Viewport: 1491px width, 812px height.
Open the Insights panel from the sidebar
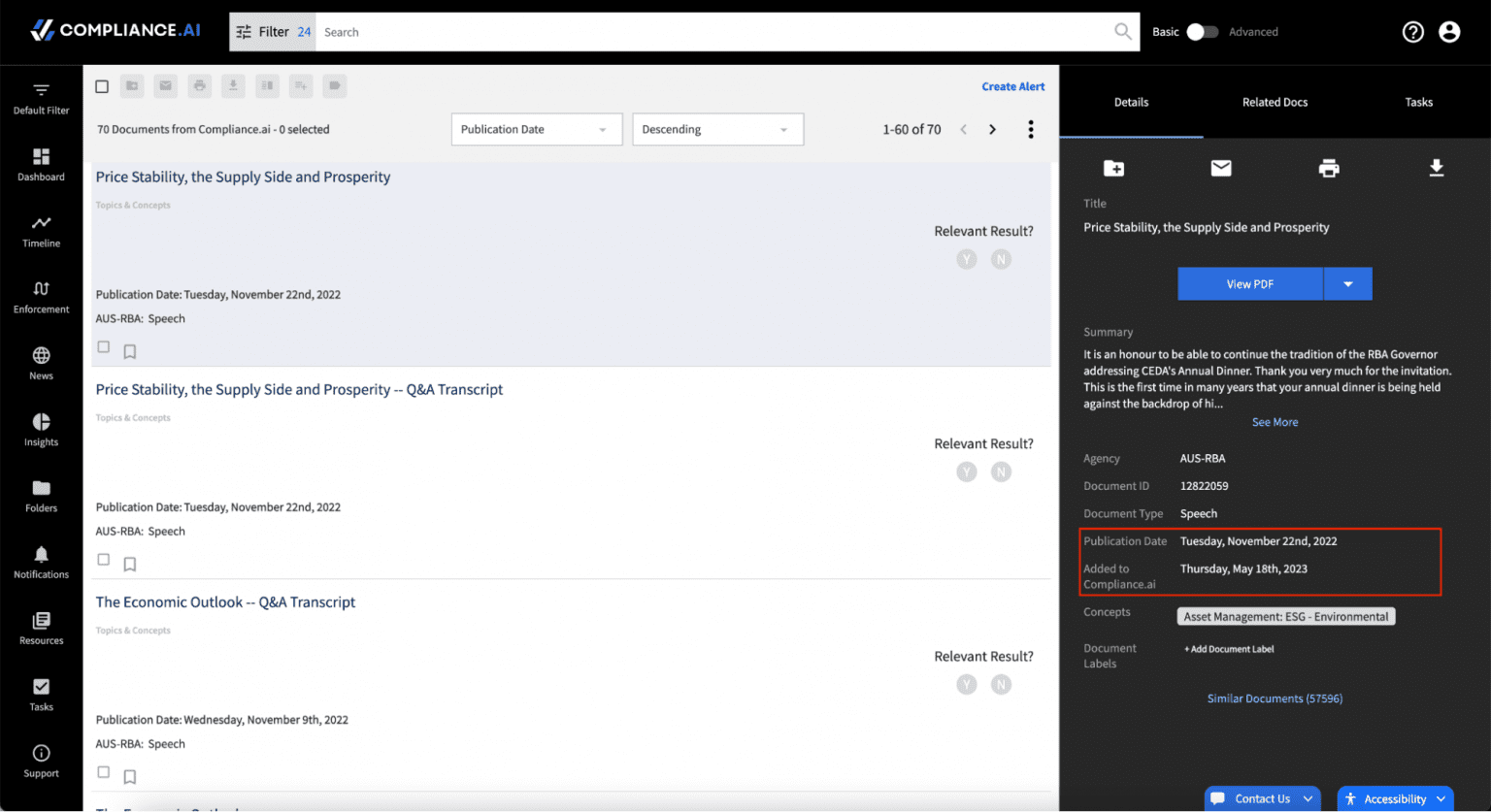tap(41, 430)
